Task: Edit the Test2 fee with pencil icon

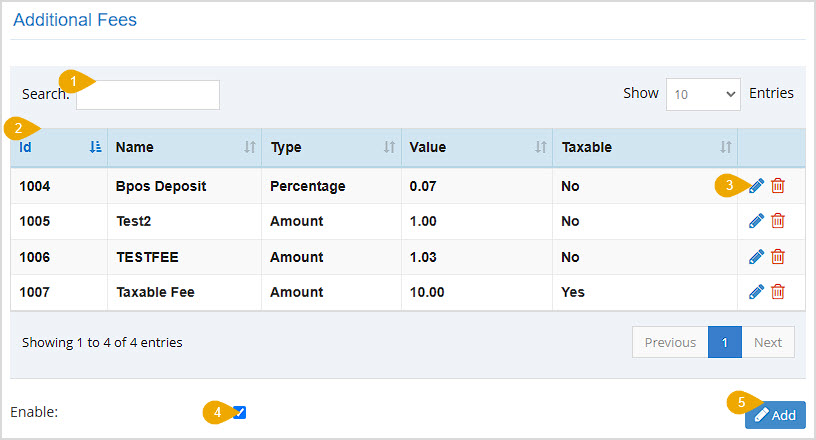Action: (756, 221)
